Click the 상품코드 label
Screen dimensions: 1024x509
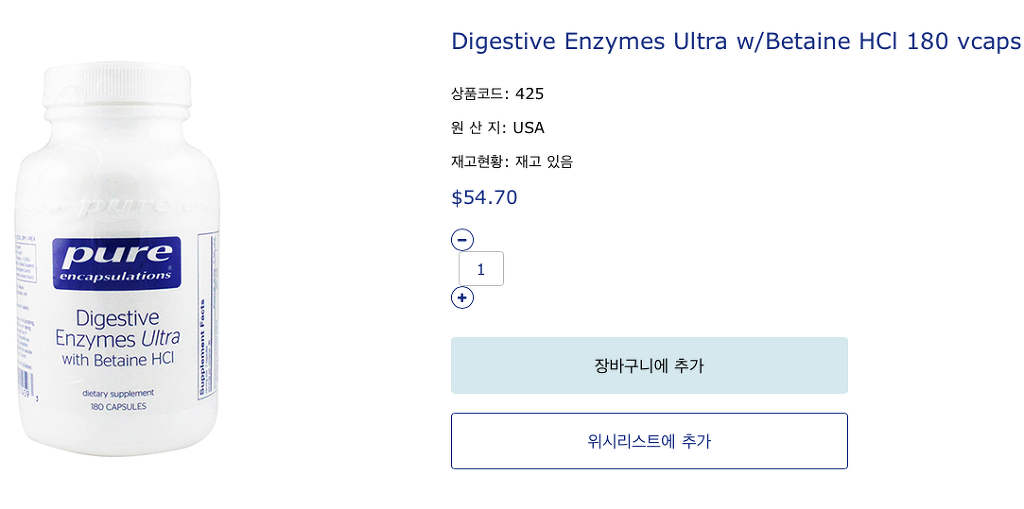(x=478, y=94)
